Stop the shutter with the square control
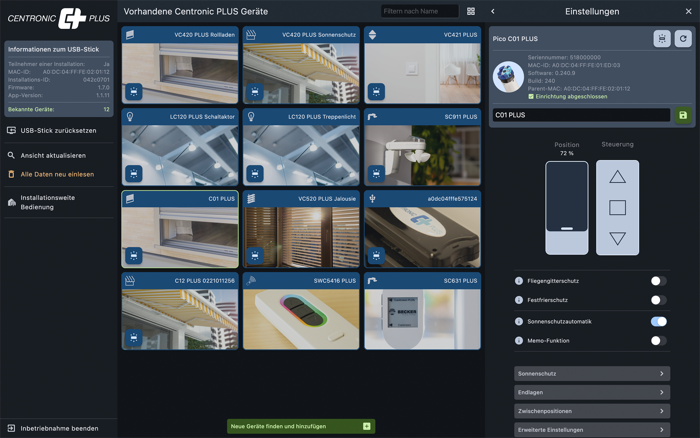The width and height of the screenshot is (700, 438). (x=617, y=208)
